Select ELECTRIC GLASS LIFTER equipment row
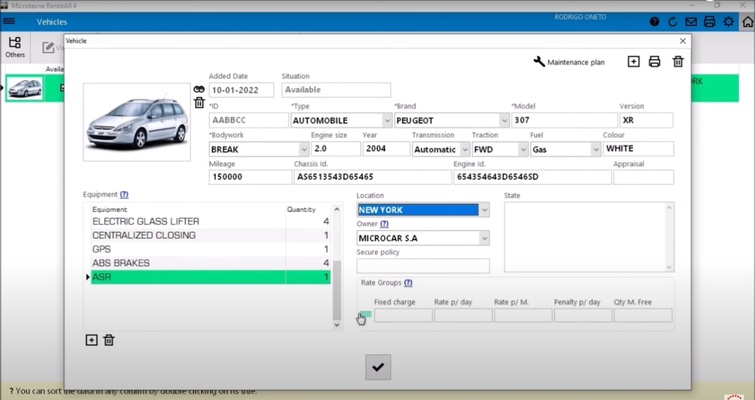Image resolution: width=755 pixels, height=400 pixels. [210, 221]
